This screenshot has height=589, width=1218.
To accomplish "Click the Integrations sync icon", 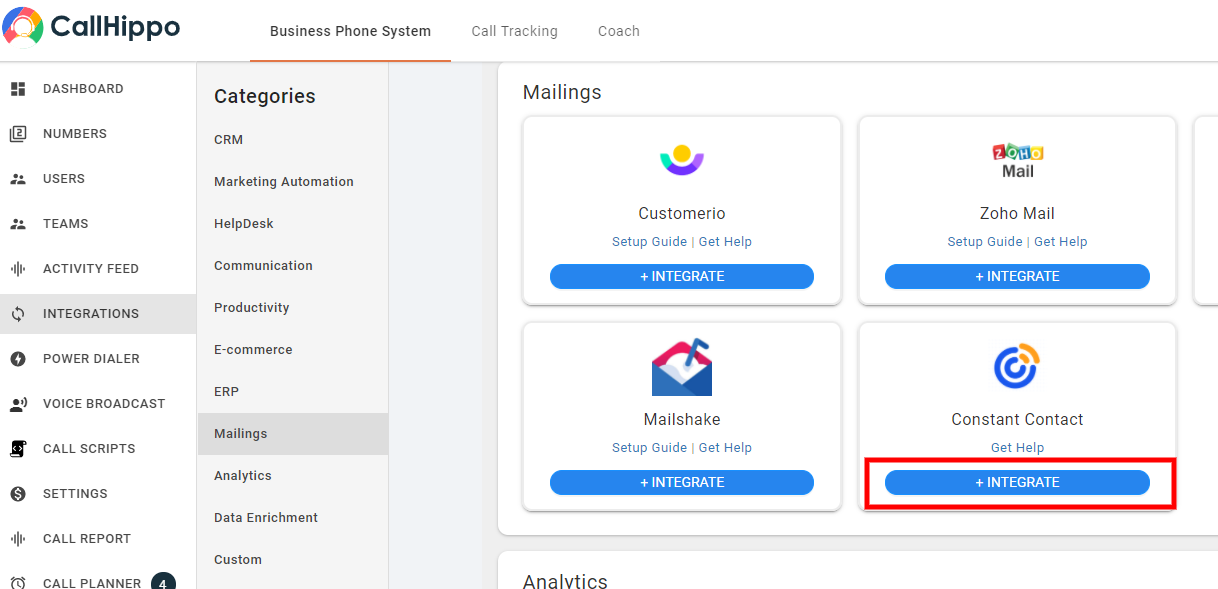I will [x=17, y=314].
